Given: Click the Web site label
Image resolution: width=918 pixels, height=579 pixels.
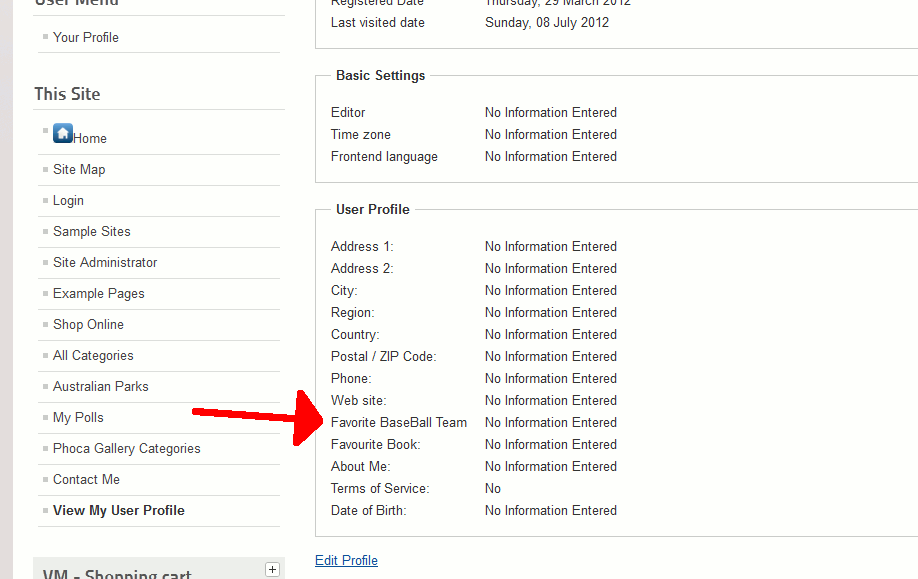Looking at the screenshot, I should pyautogui.click(x=358, y=401).
